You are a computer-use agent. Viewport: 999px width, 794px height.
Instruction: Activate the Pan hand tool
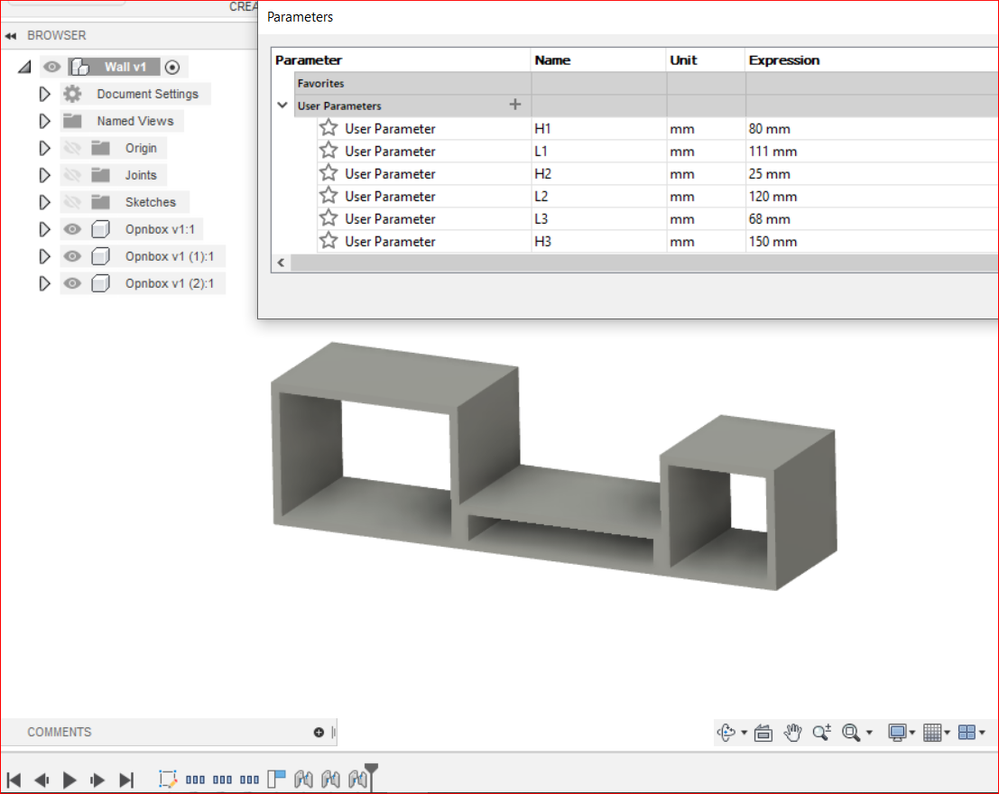tap(793, 733)
